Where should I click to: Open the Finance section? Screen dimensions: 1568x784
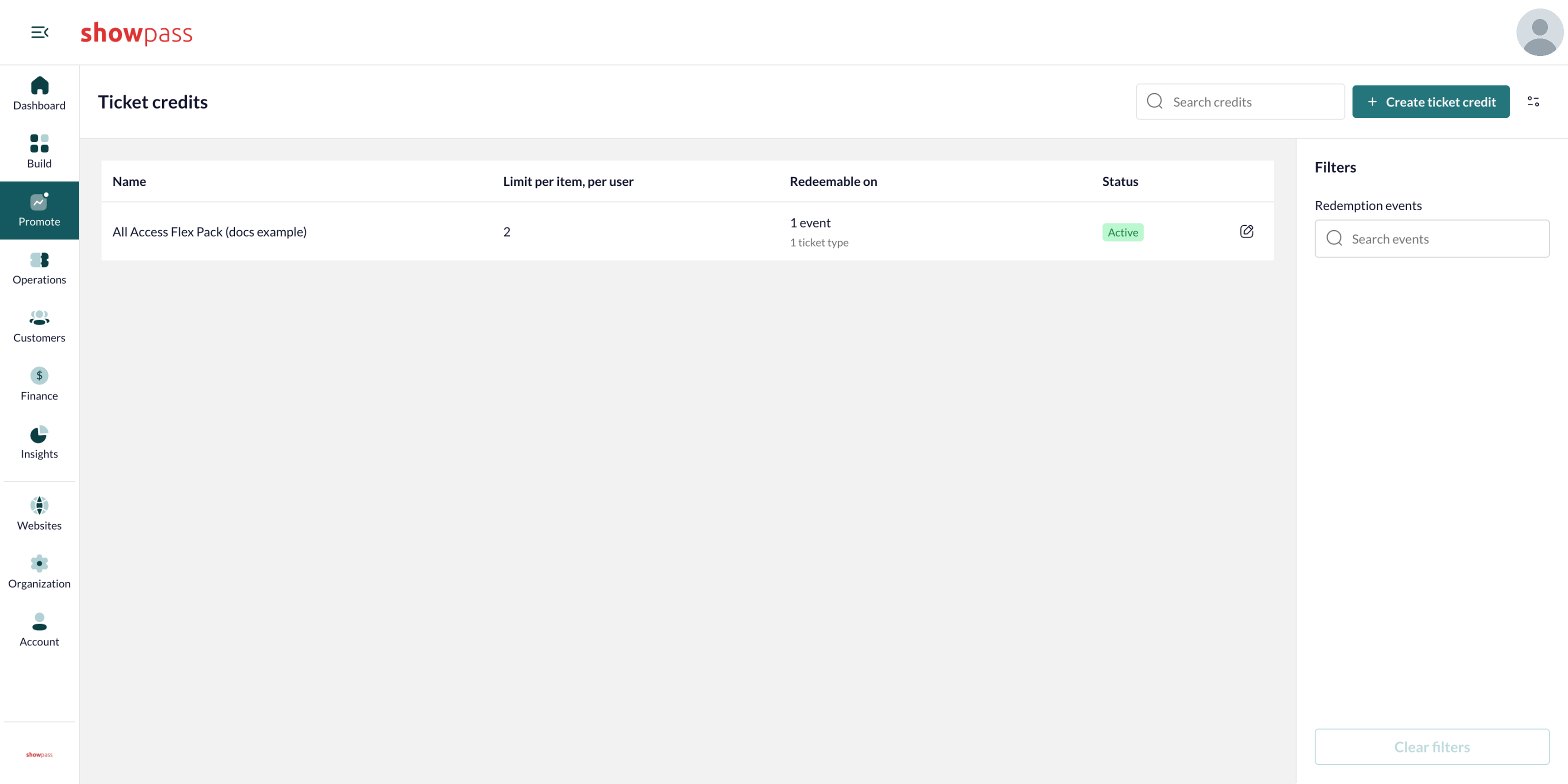click(39, 384)
